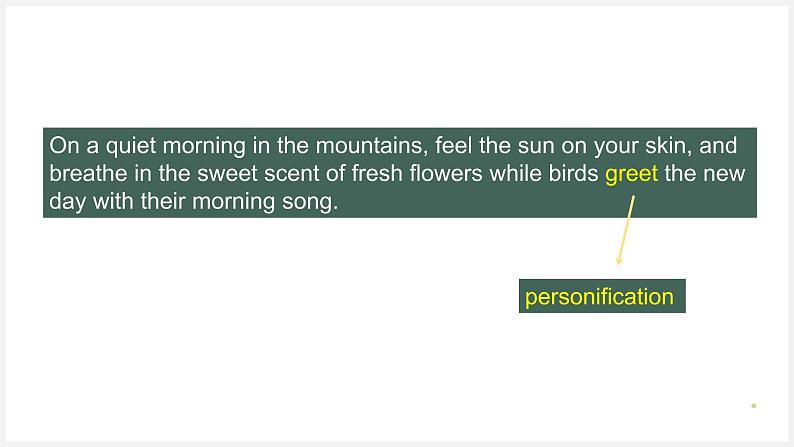The image size is (794, 447).
Task: Select the "personification" label box
Action: pyautogui.click(x=602, y=296)
